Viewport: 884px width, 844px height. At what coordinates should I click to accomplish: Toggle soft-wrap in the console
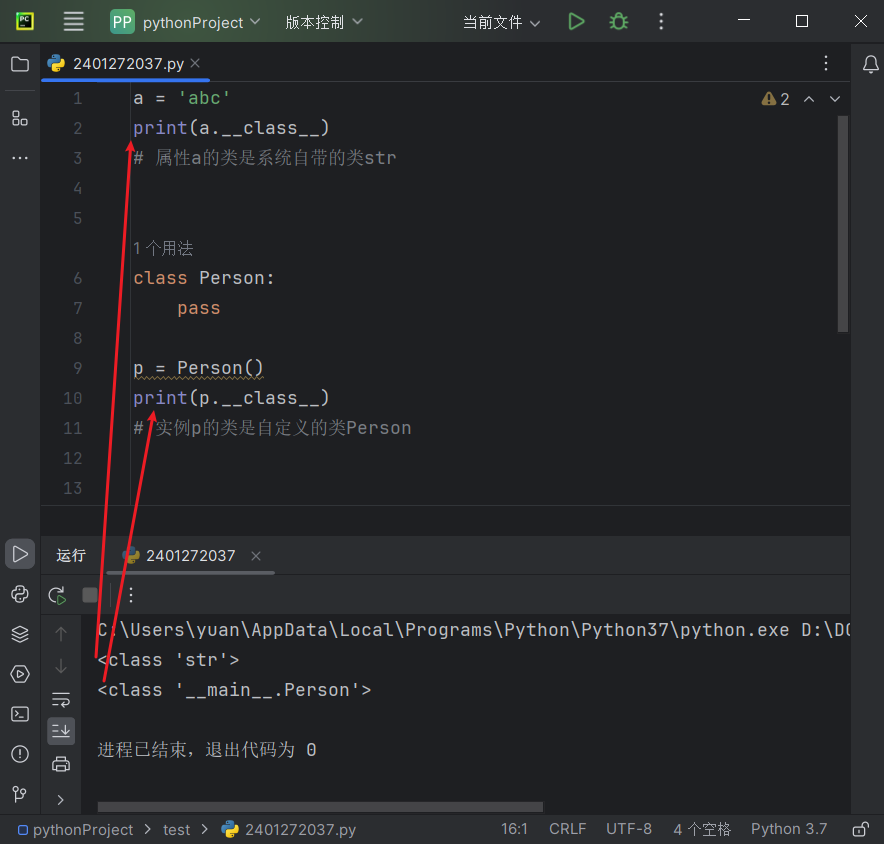tap(61, 699)
